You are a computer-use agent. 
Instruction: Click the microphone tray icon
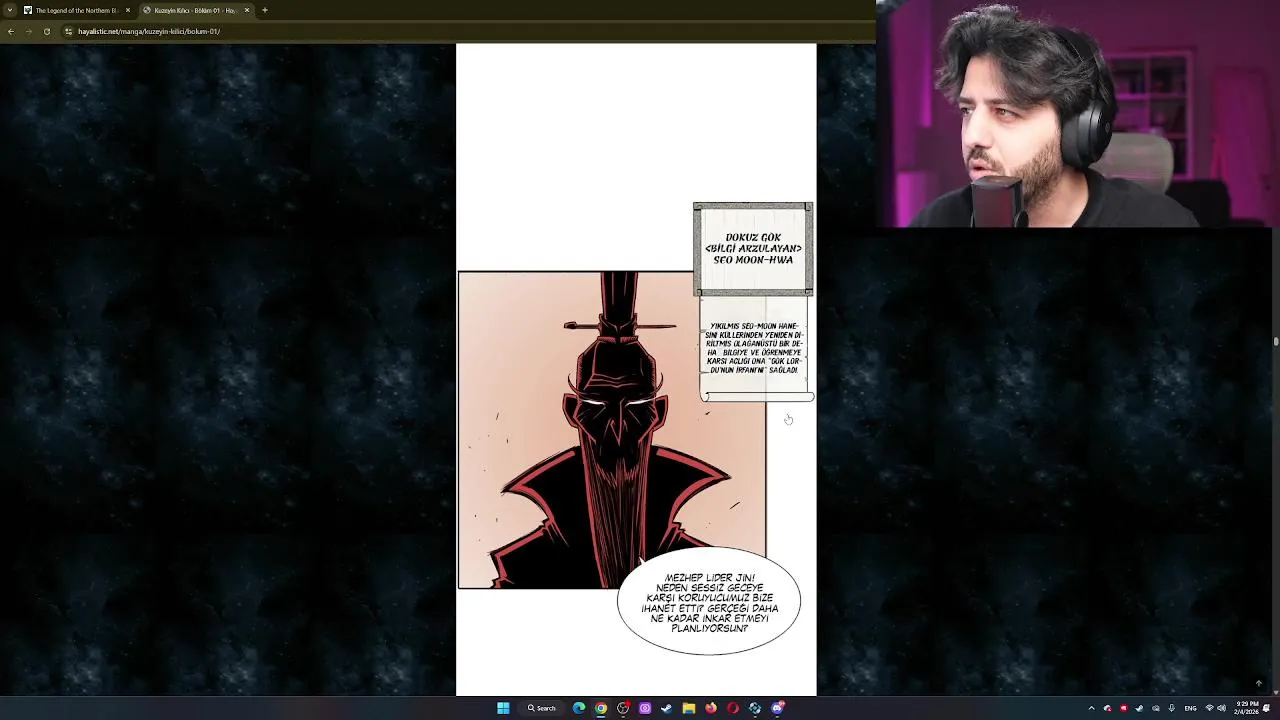[1171, 708]
